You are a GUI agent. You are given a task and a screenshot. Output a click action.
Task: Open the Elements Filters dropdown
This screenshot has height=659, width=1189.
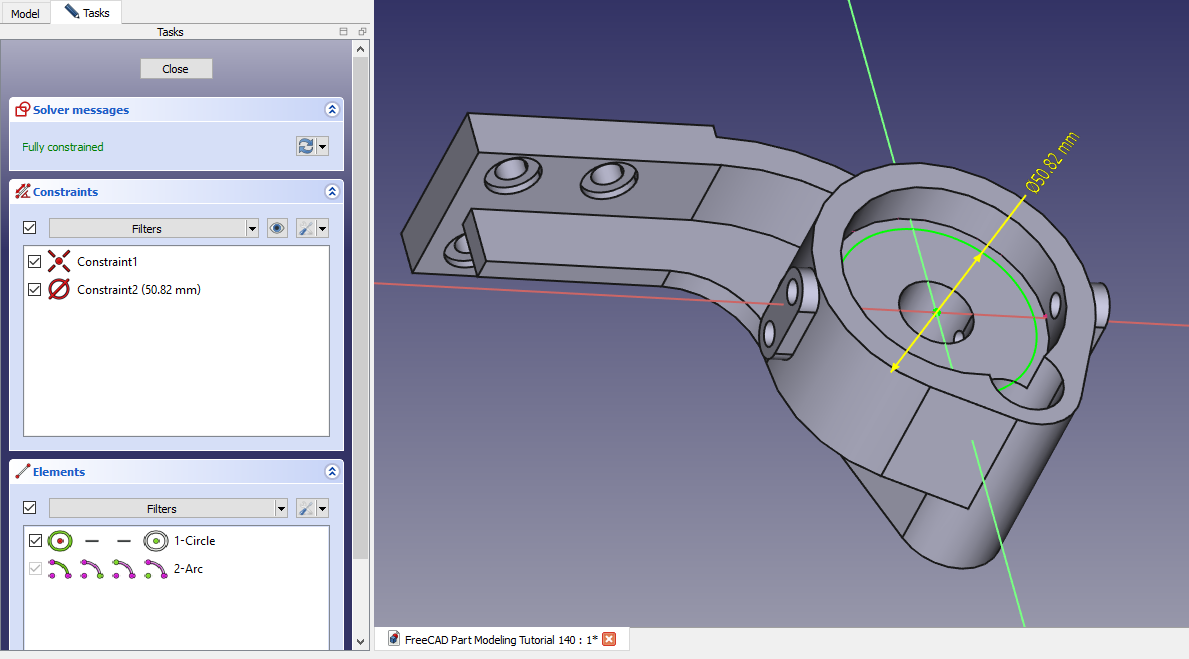pyautogui.click(x=281, y=508)
